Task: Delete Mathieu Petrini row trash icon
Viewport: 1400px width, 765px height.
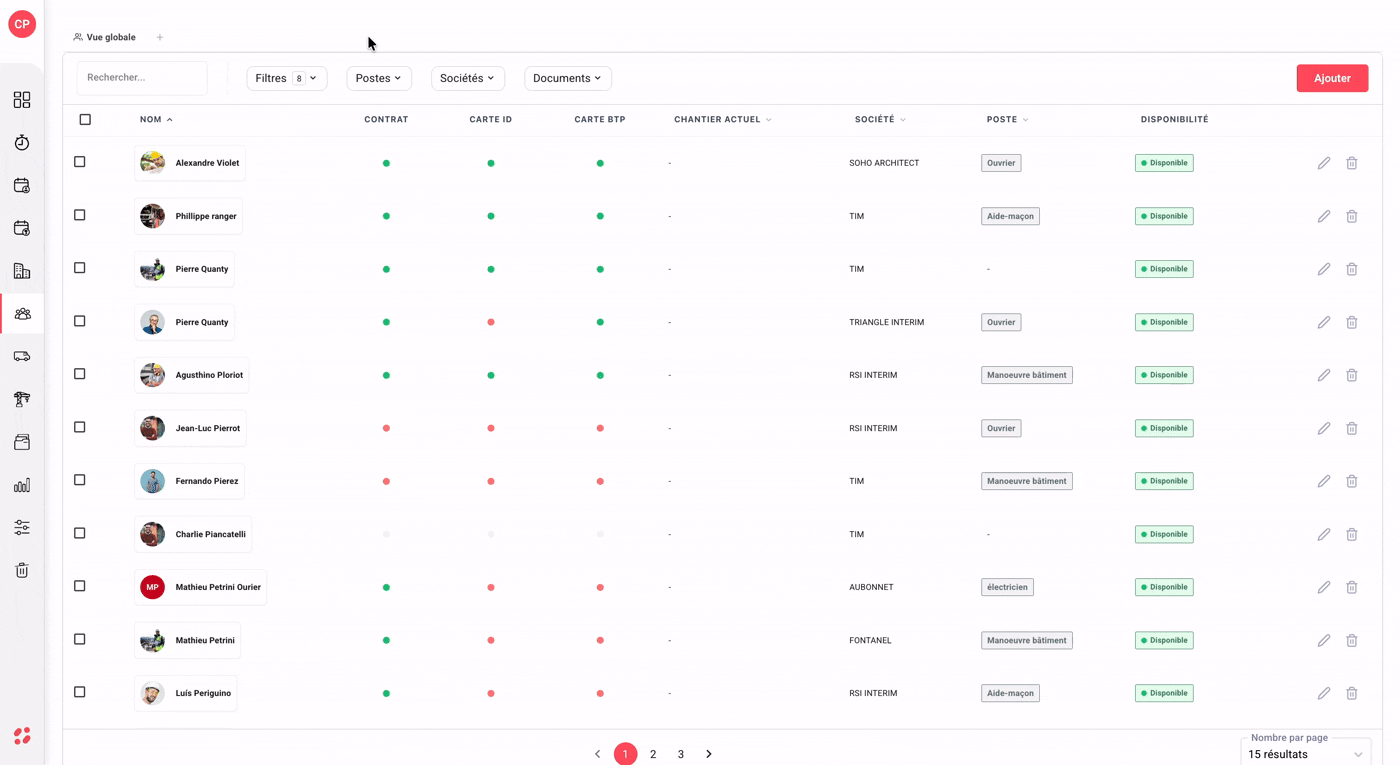Action: (1352, 640)
